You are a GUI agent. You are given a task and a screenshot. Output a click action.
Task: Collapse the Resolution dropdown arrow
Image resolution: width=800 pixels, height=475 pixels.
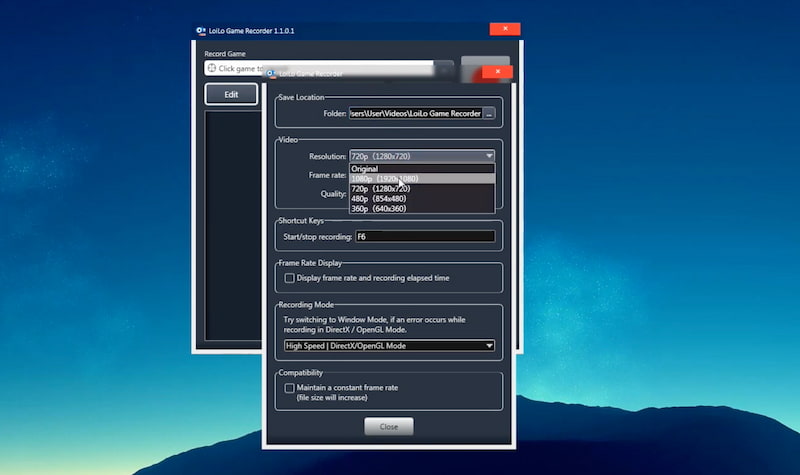tap(489, 156)
